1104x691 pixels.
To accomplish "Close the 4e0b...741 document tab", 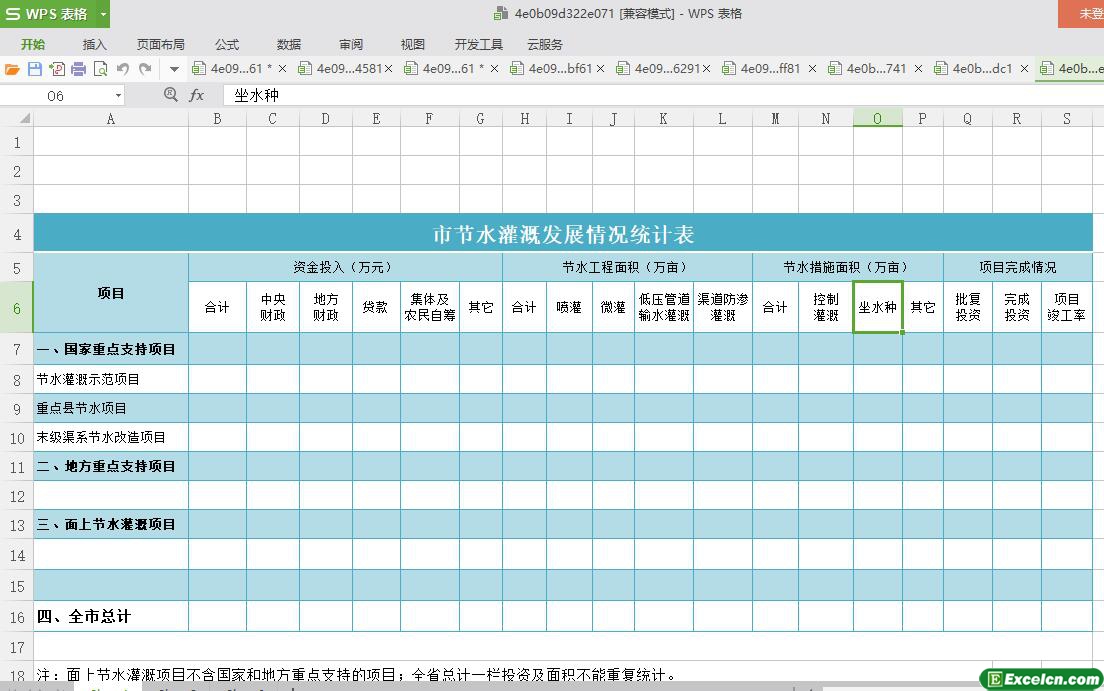I will [x=918, y=69].
